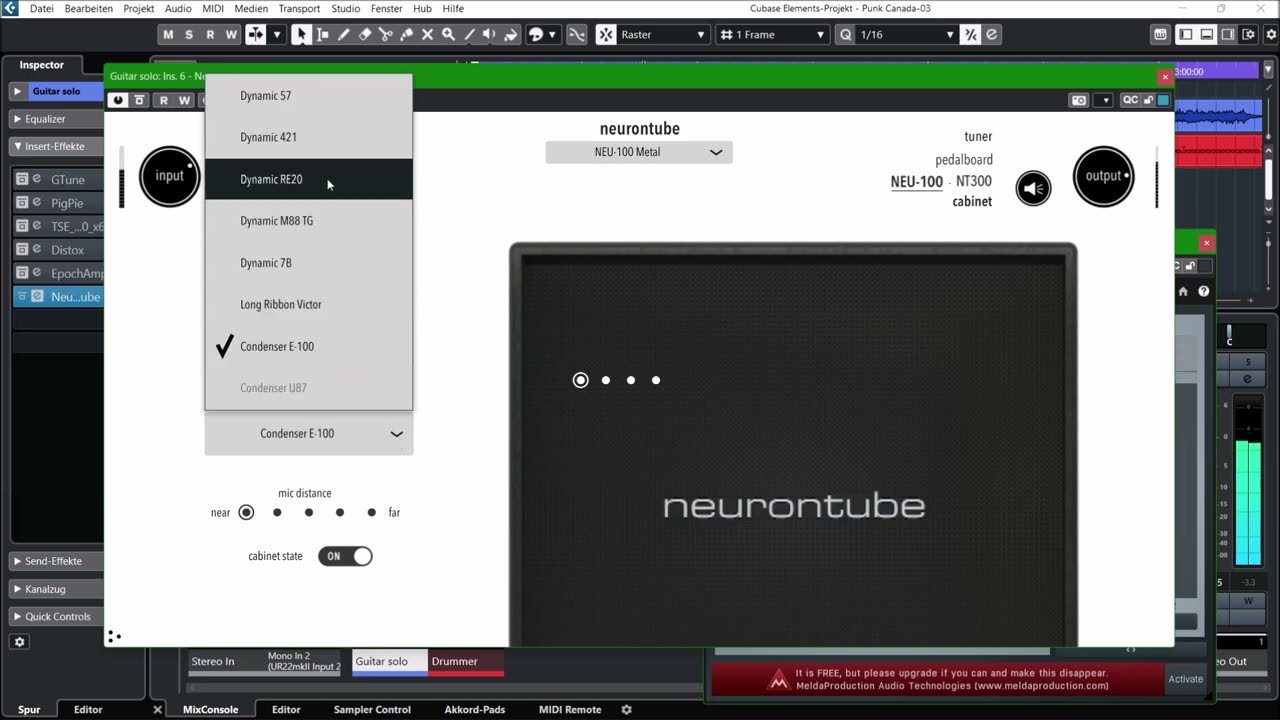Screen dimensions: 1280x720
Task: Click the neurontube speaker mute icon
Action: point(1033,188)
